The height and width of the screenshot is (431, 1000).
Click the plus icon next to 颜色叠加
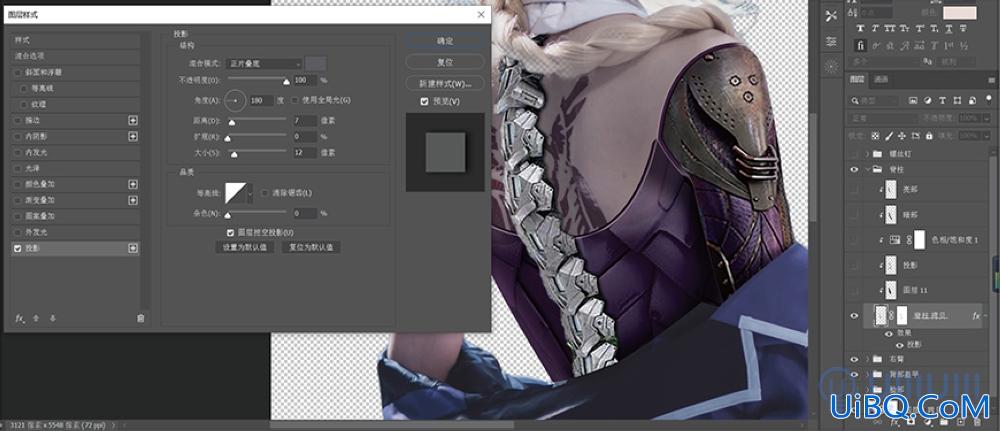coord(133,184)
